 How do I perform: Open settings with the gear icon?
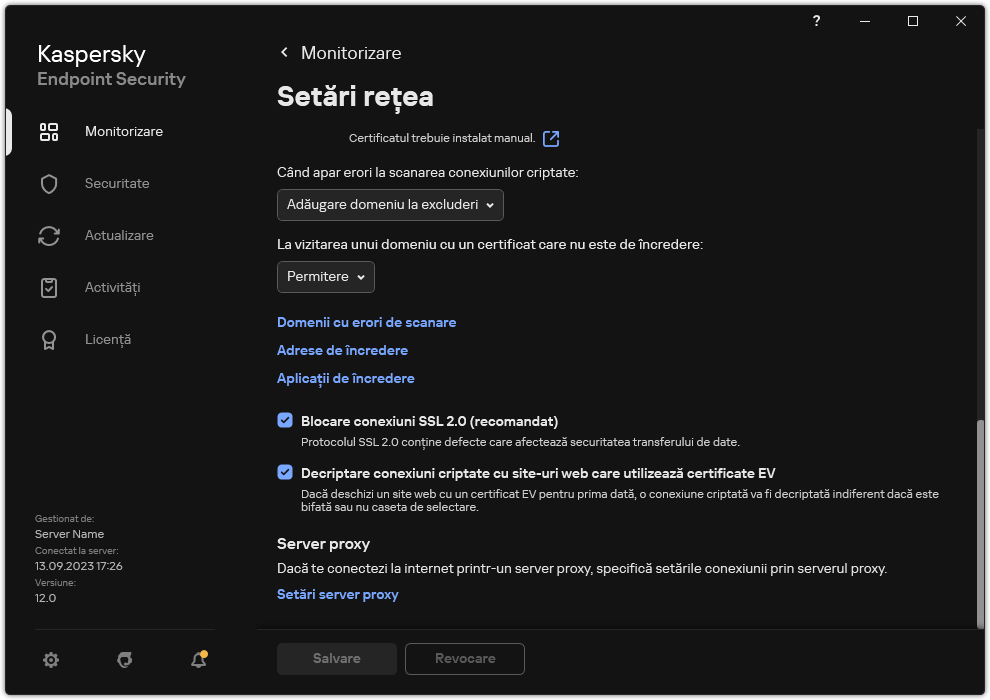pyautogui.click(x=50, y=660)
